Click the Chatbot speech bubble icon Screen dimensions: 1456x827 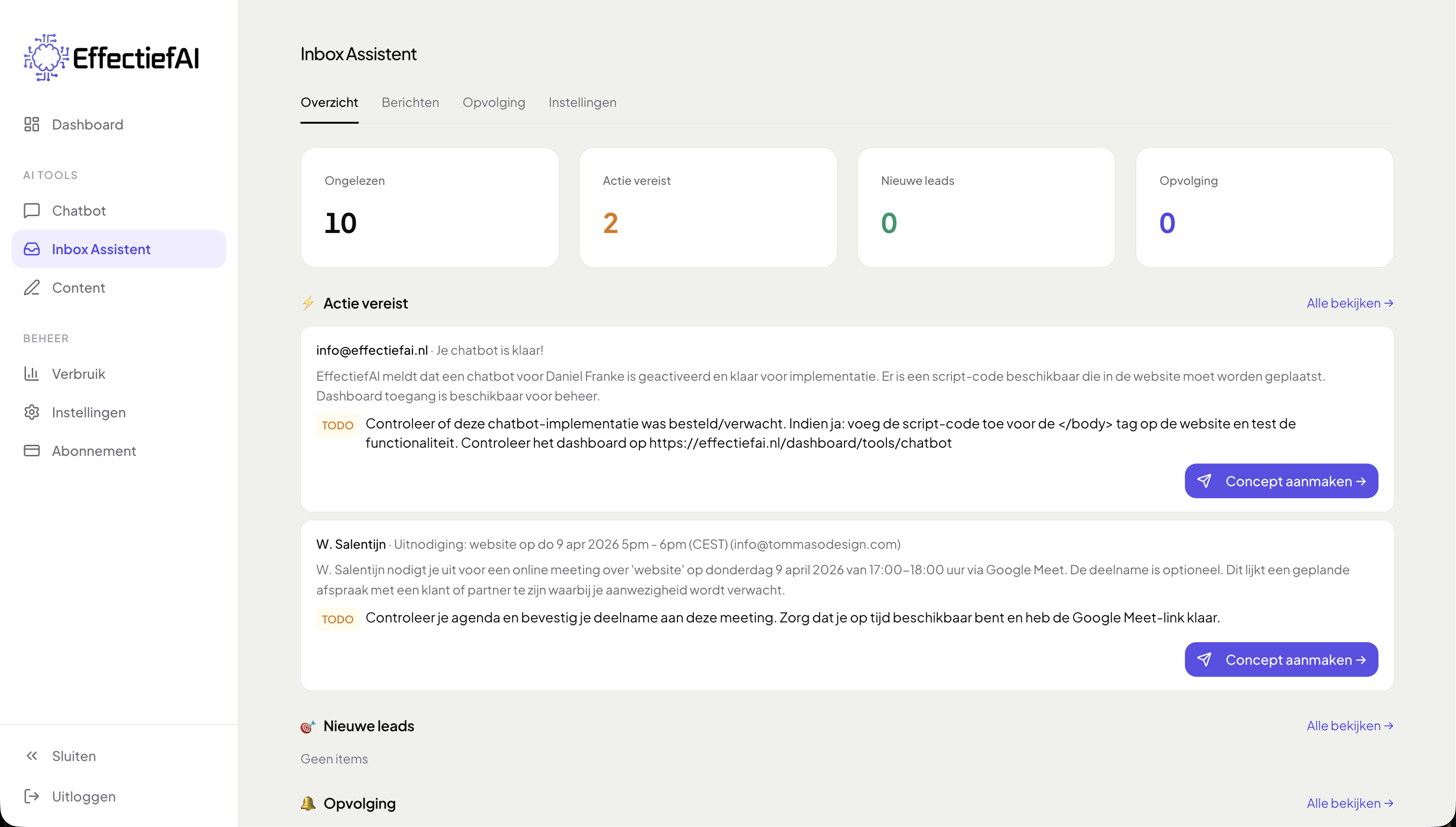tap(32, 211)
